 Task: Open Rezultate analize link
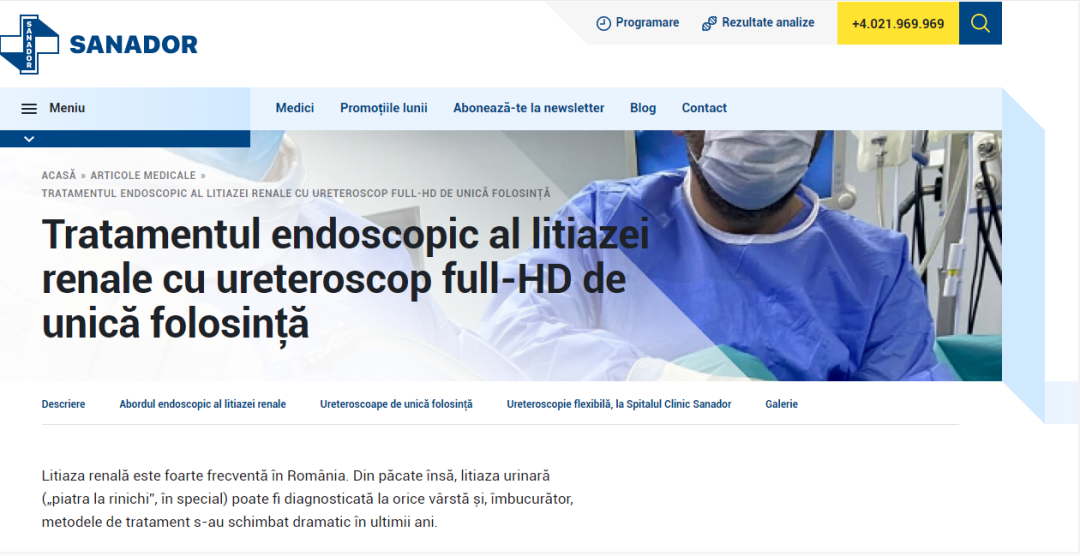point(767,23)
